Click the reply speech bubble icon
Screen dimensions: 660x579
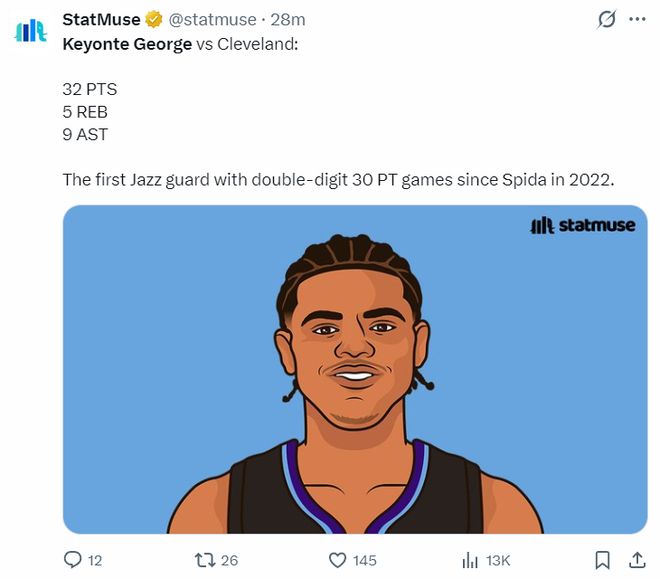click(x=72, y=560)
